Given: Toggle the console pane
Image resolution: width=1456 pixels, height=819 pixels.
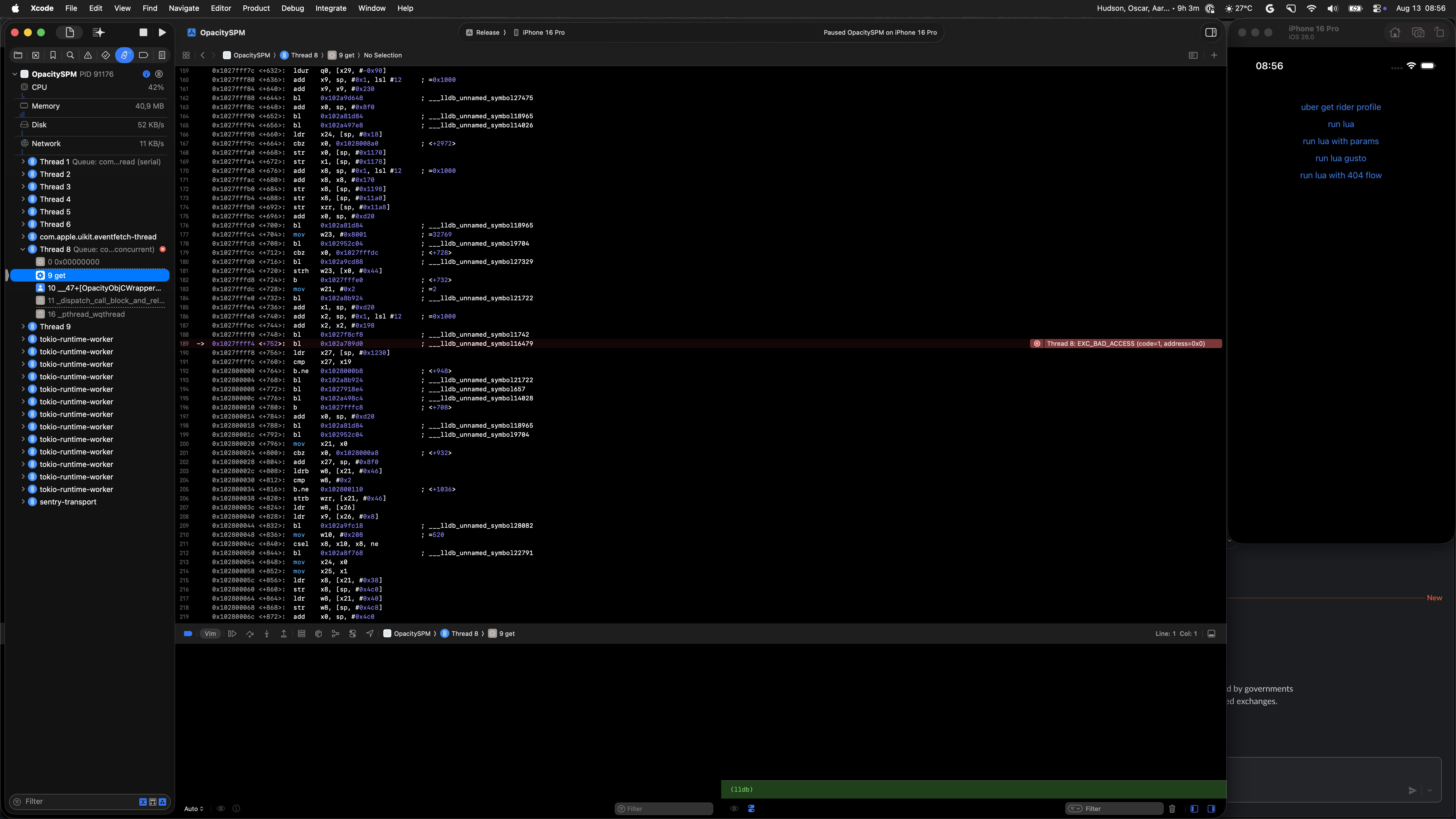Looking at the screenshot, I should (x=1211, y=809).
